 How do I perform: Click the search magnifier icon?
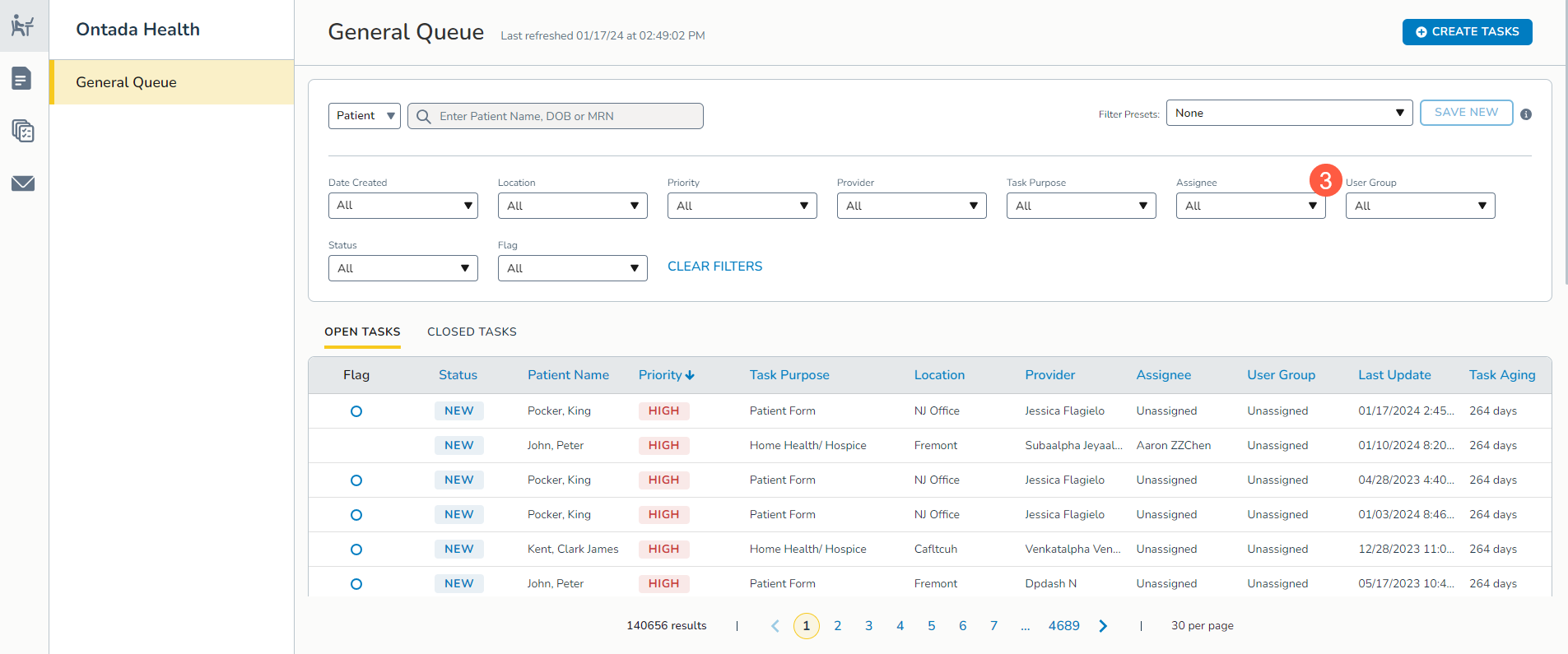[423, 117]
